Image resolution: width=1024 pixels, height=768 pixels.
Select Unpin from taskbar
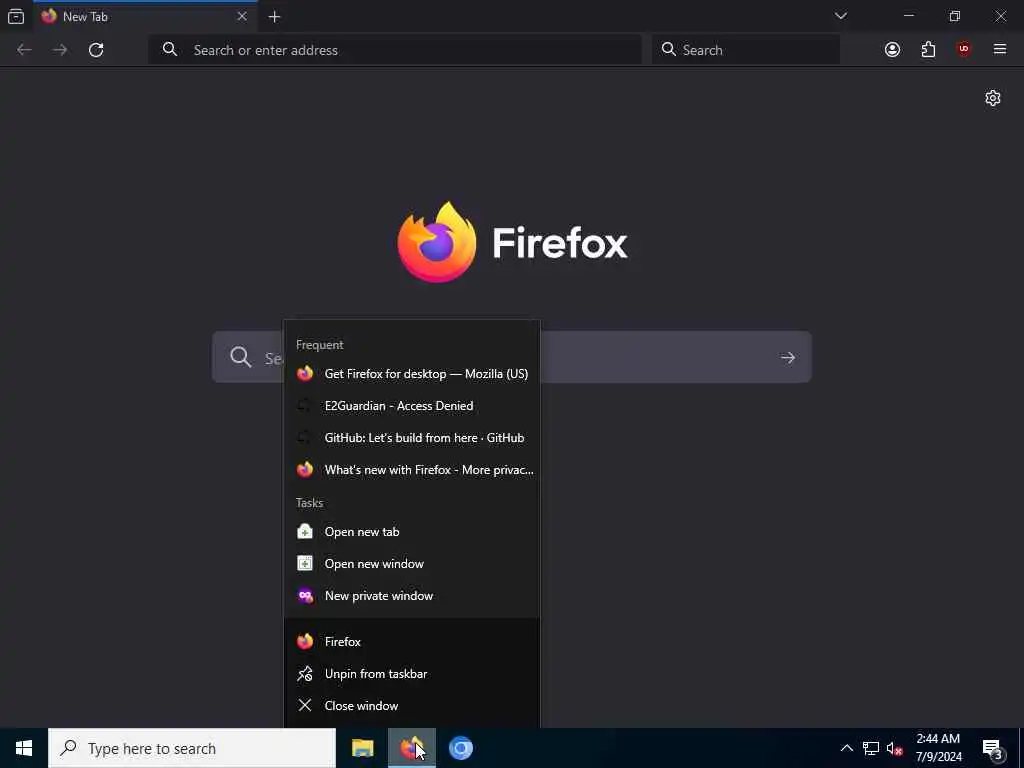[412, 673]
